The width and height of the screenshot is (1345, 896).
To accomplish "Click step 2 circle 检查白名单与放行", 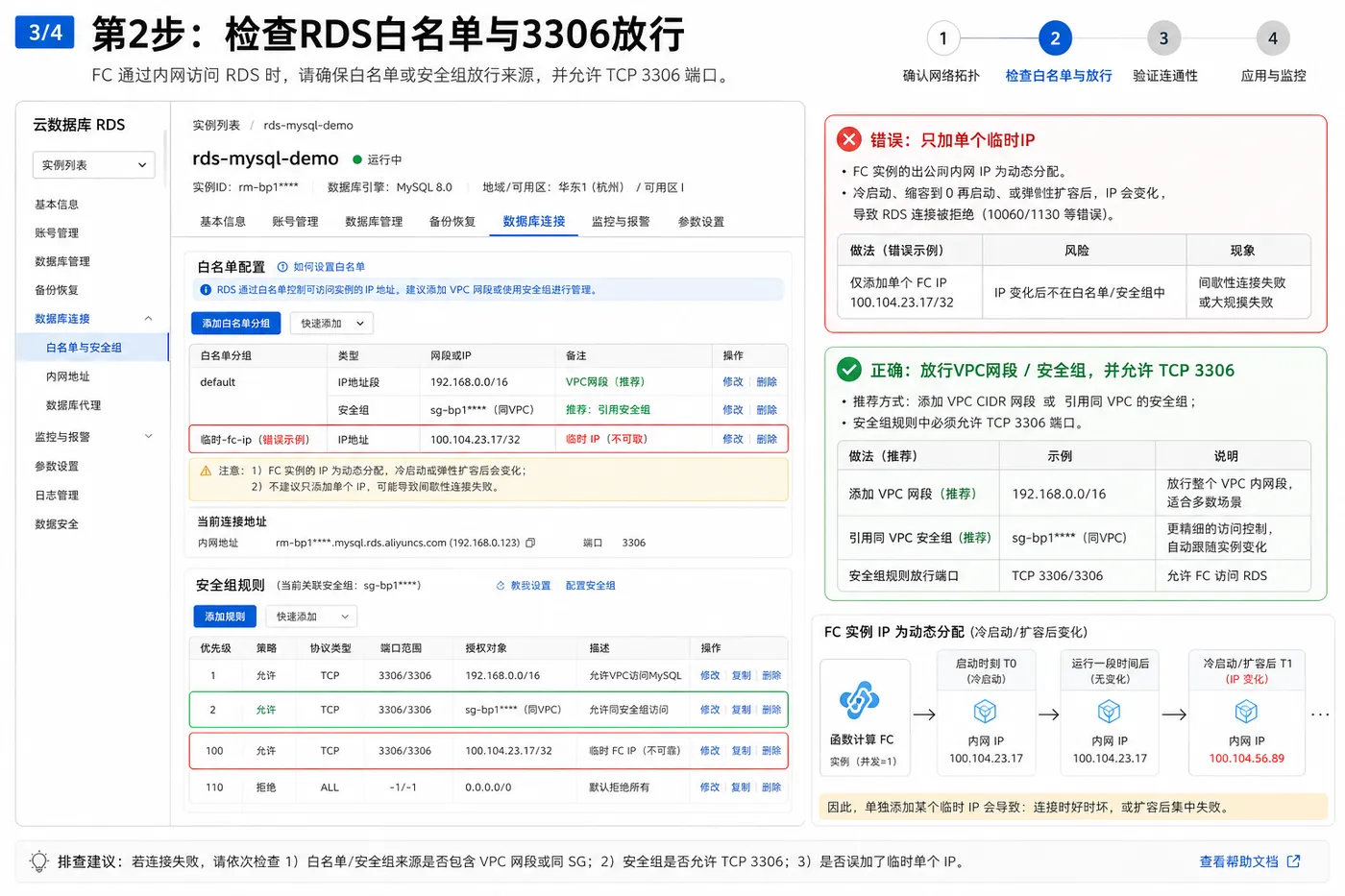I will click(x=1055, y=38).
